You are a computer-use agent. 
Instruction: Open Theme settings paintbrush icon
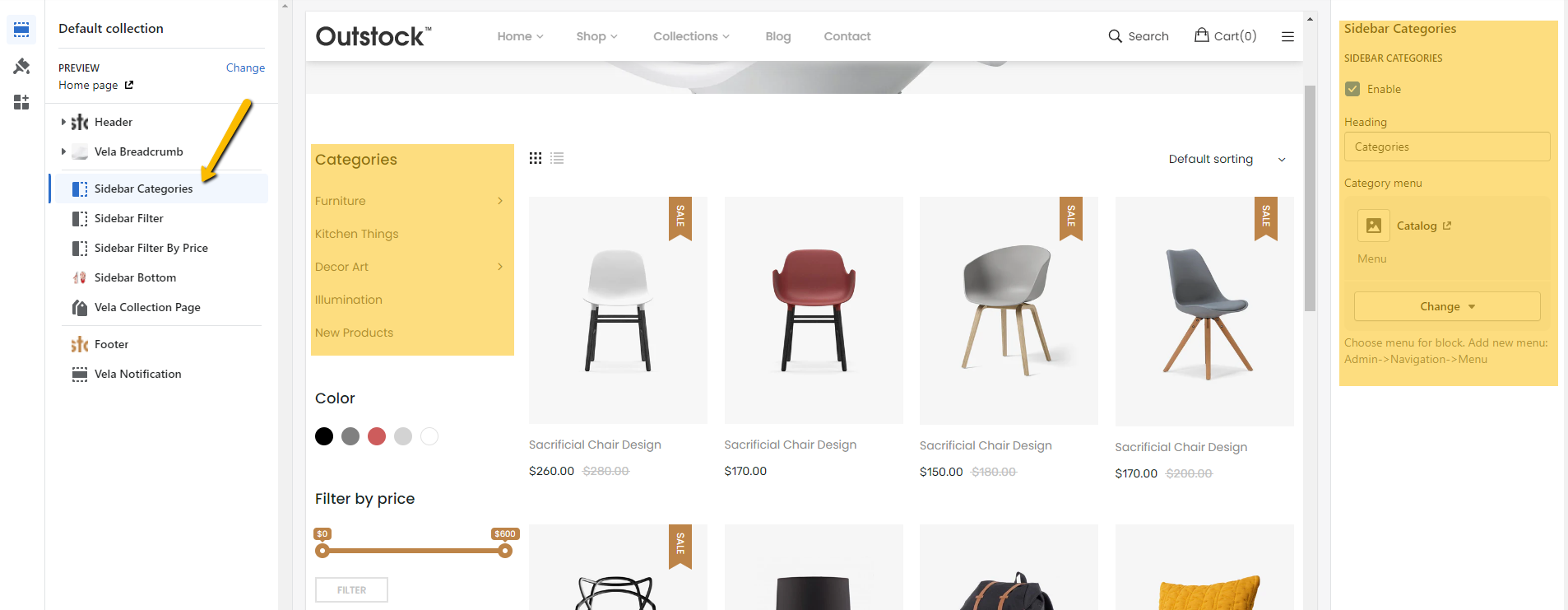21,66
